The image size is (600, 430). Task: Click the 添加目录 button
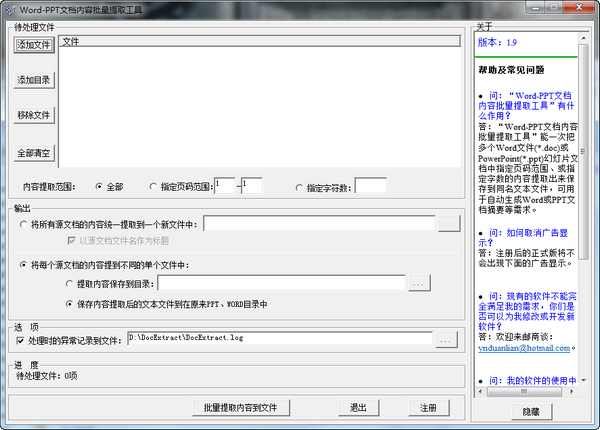point(34,80)
